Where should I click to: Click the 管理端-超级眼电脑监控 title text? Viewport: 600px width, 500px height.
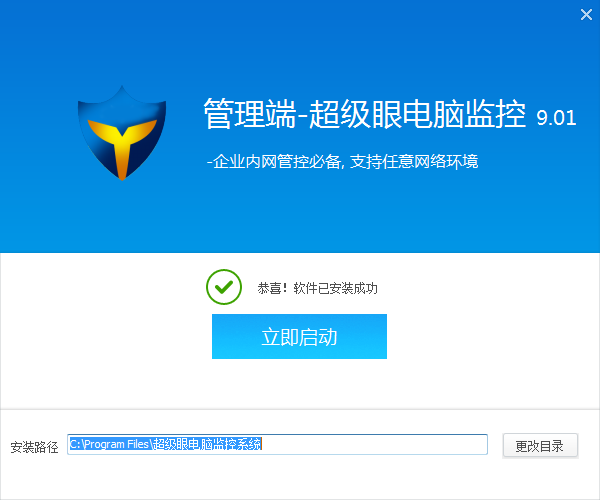pos(364,114)
